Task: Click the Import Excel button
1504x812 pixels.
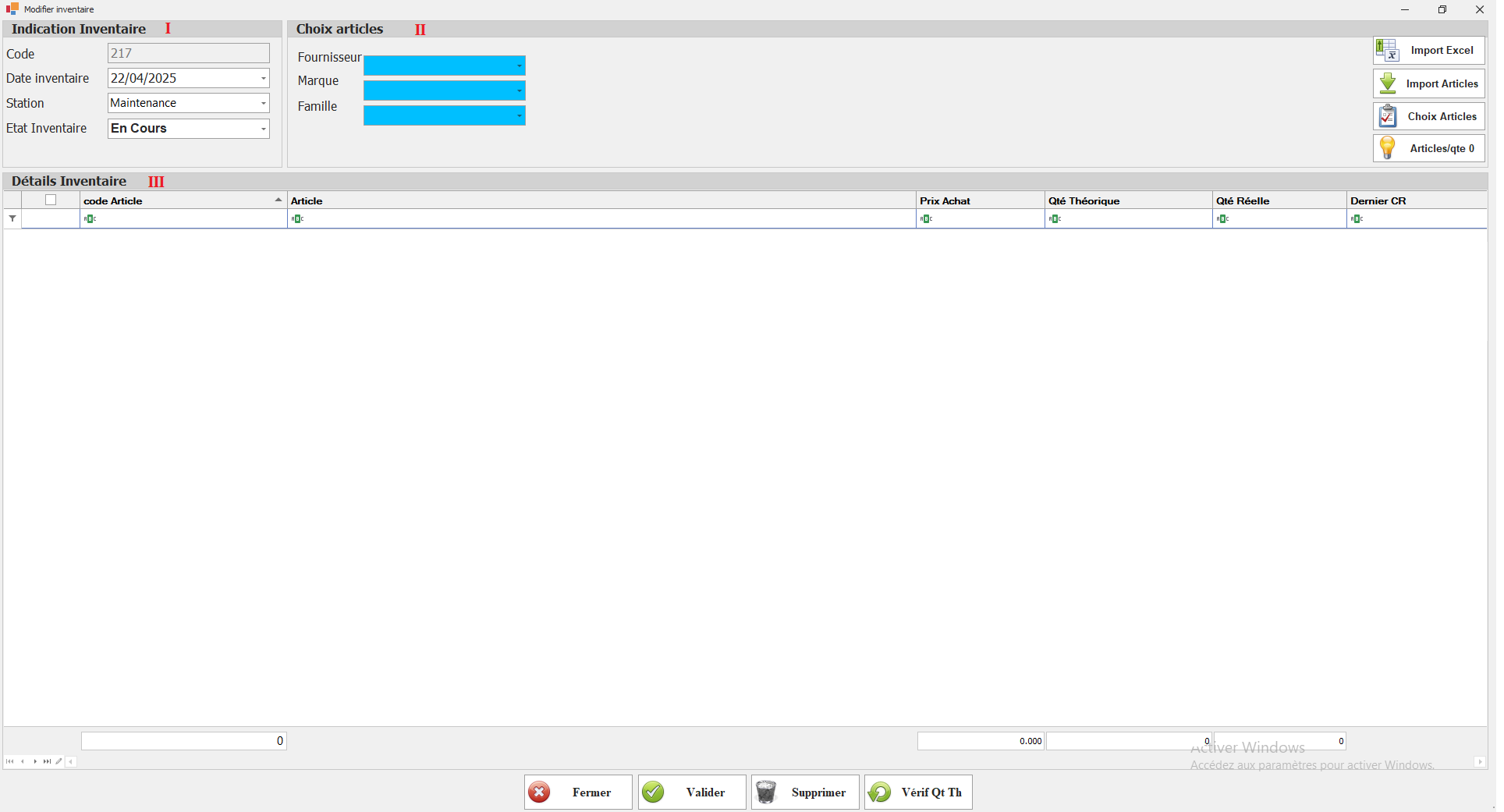Action: click(x=1428, y=51)
